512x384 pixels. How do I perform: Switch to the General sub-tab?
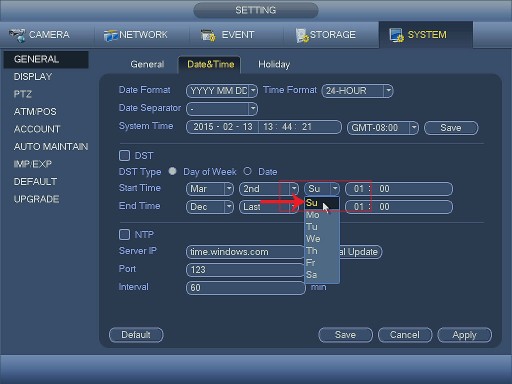tap(147, 64)
